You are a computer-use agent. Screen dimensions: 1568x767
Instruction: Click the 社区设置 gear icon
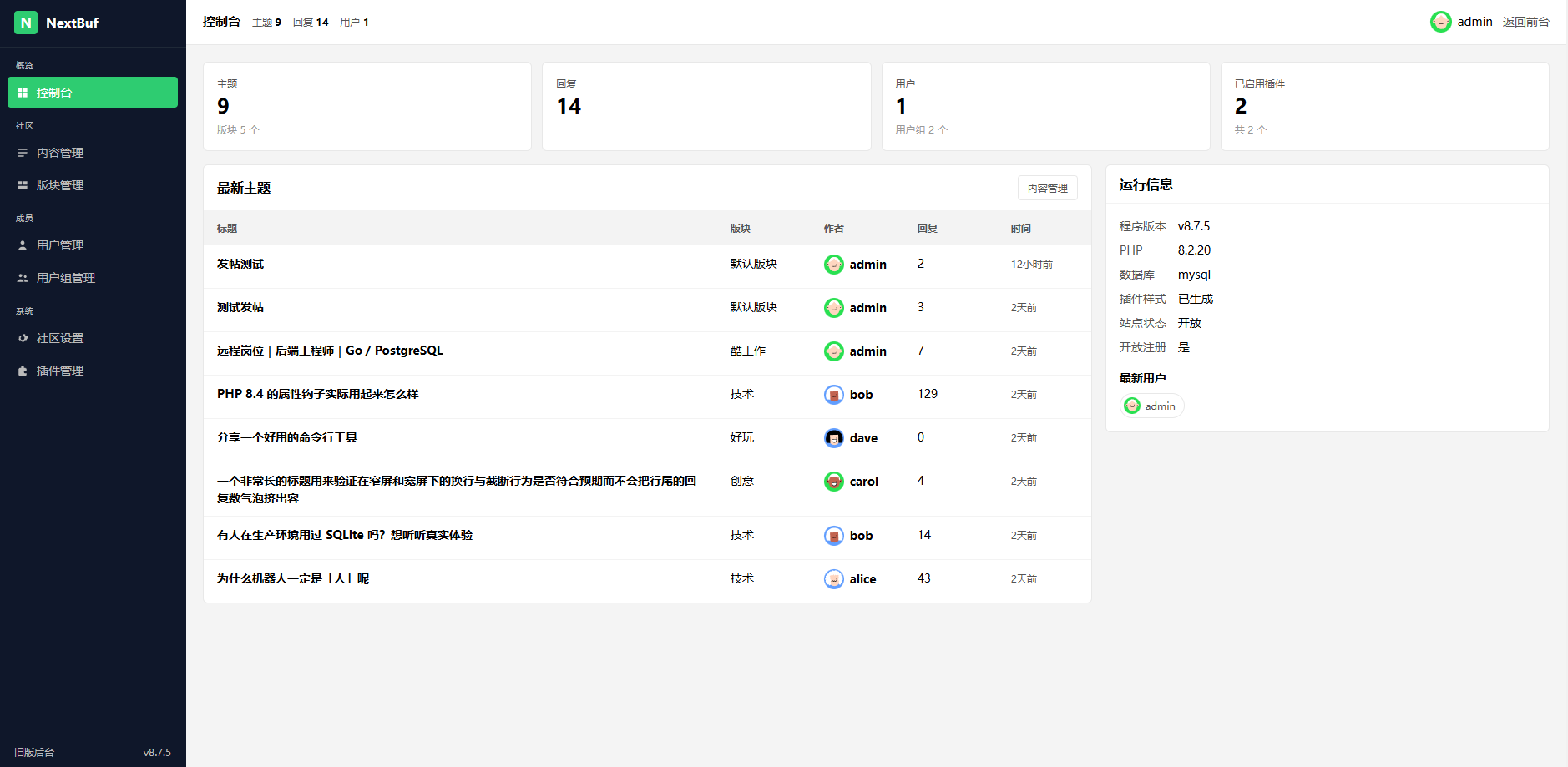[23, 338]
